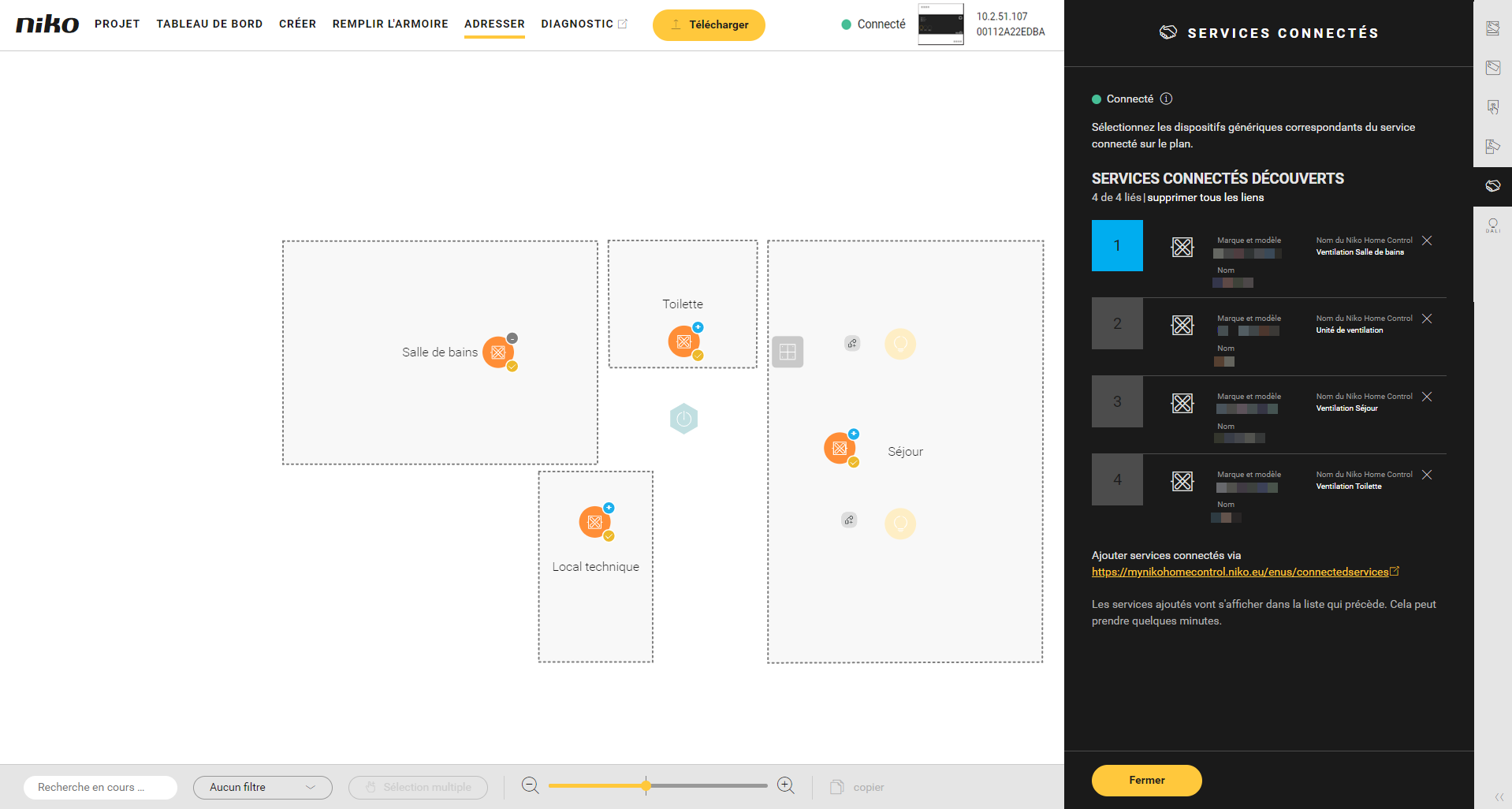Open the CRÉER tab
This screenshot has width=1512, height=809.
pos(297,24)
